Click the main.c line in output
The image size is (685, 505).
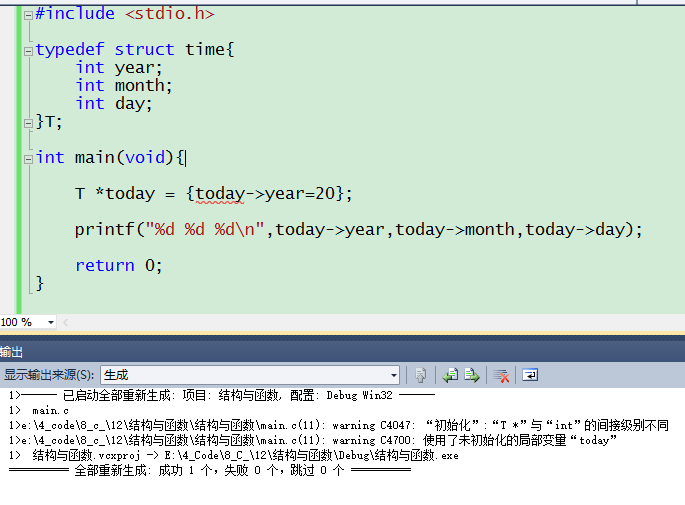(39, 411)
